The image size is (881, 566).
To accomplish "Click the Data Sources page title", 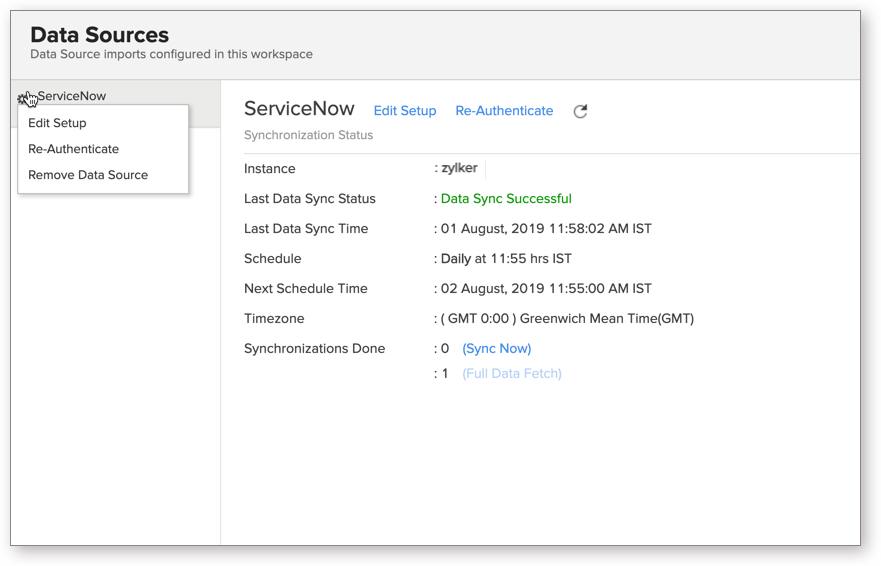I will coord(99,35).
